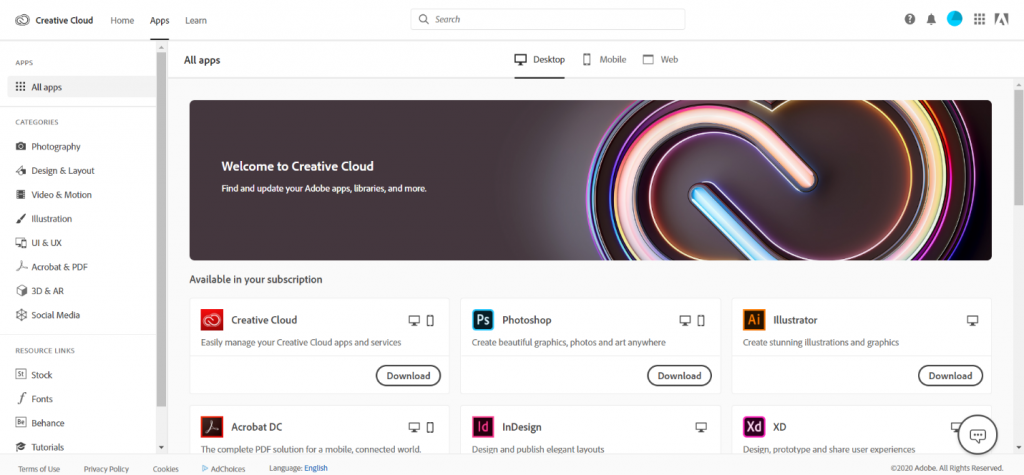Open the Apps tab in header
This screenshot has width=1024, height=475.
coord(159,20)
